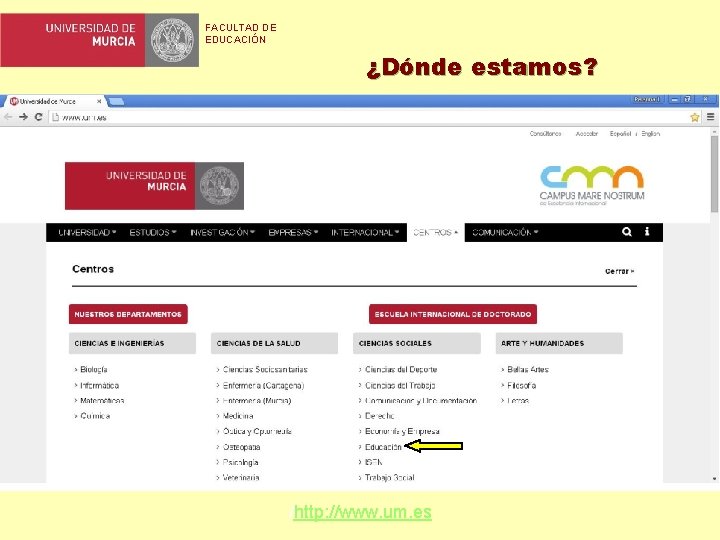Expand the UNIVERSIDAD menu
This screenshot has width=720, height=540.
87,232
